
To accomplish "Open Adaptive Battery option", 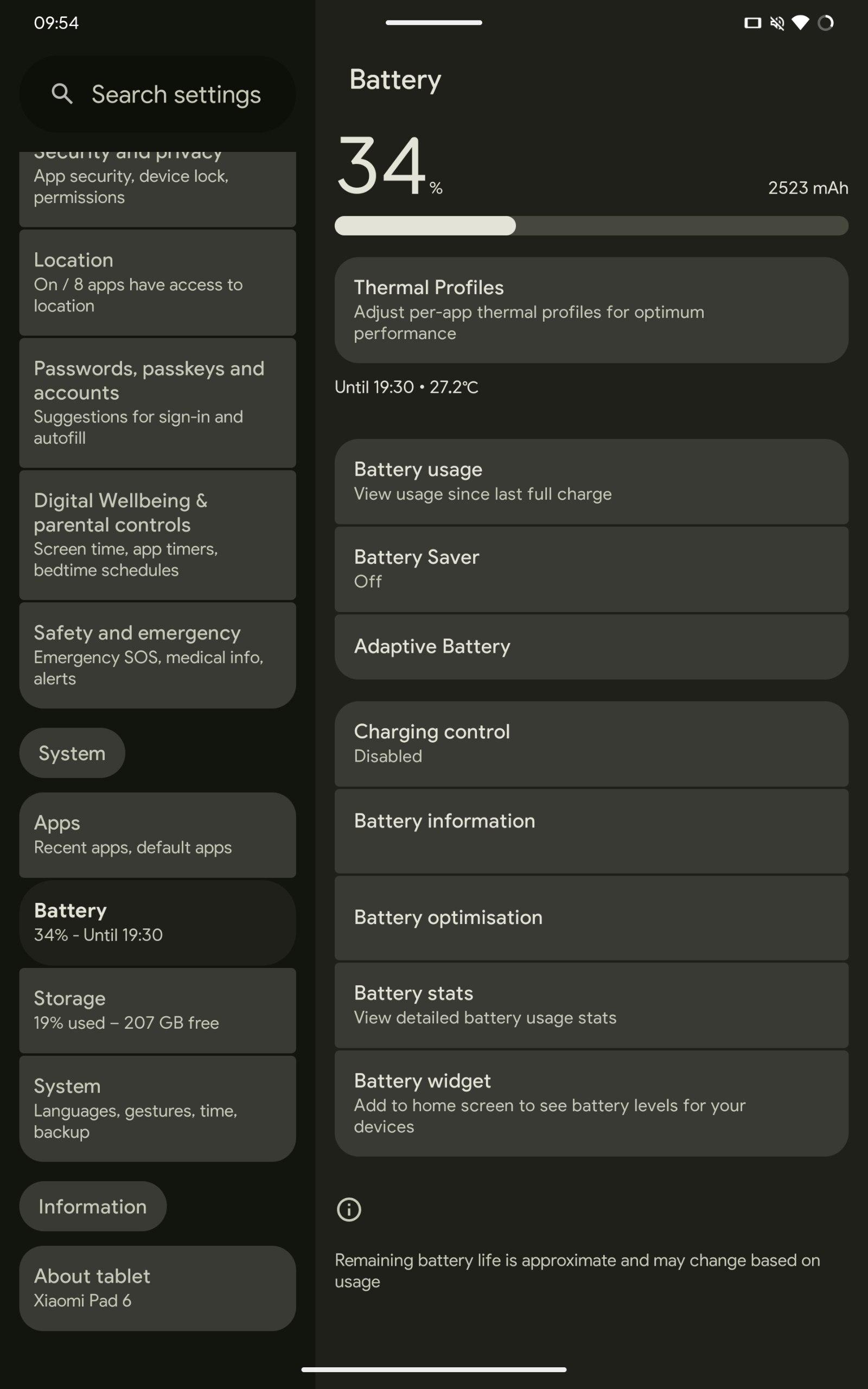I will point(591,646).
